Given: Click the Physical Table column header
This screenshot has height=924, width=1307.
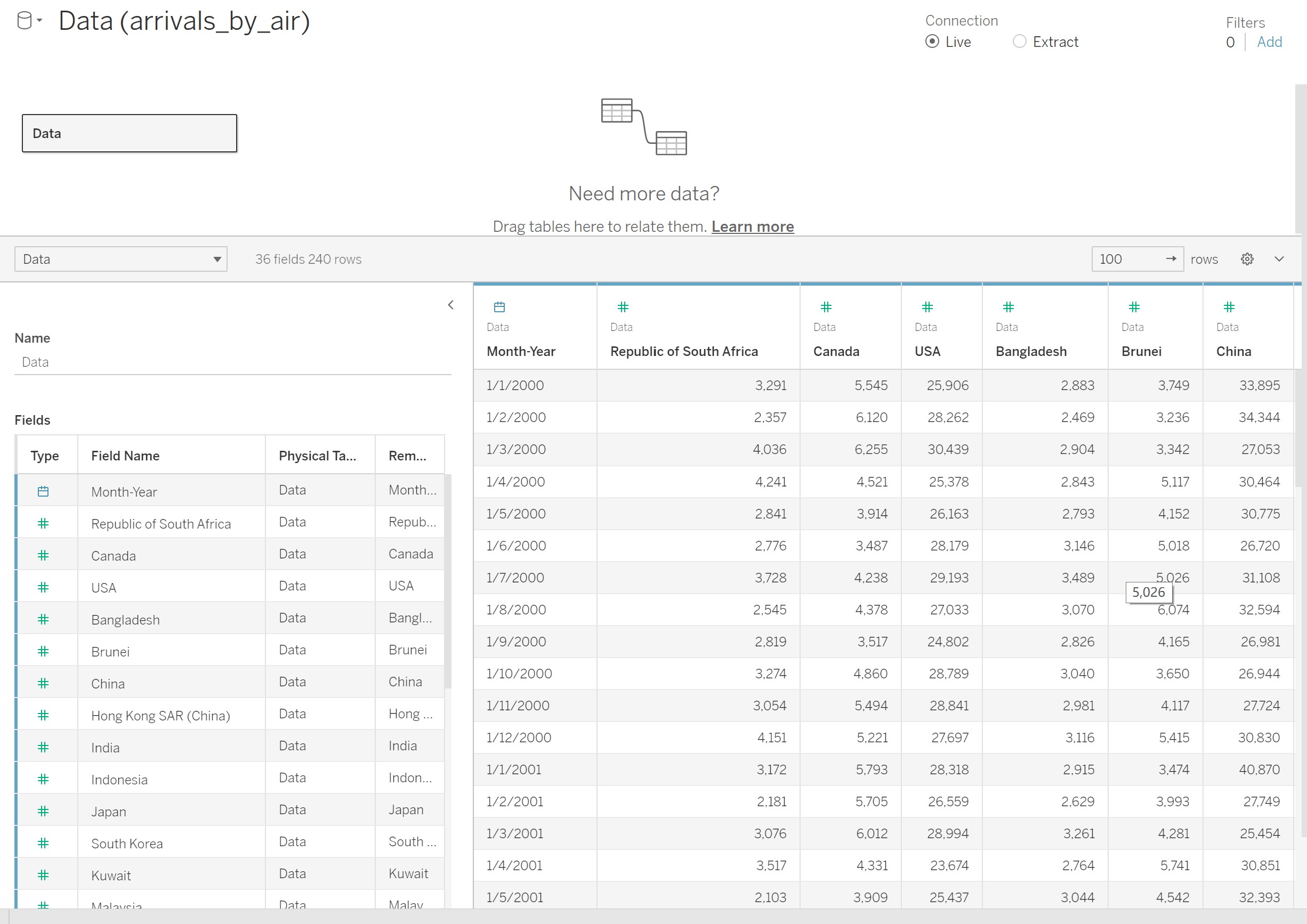Looking at the screenshot, I should pos(317,456).
